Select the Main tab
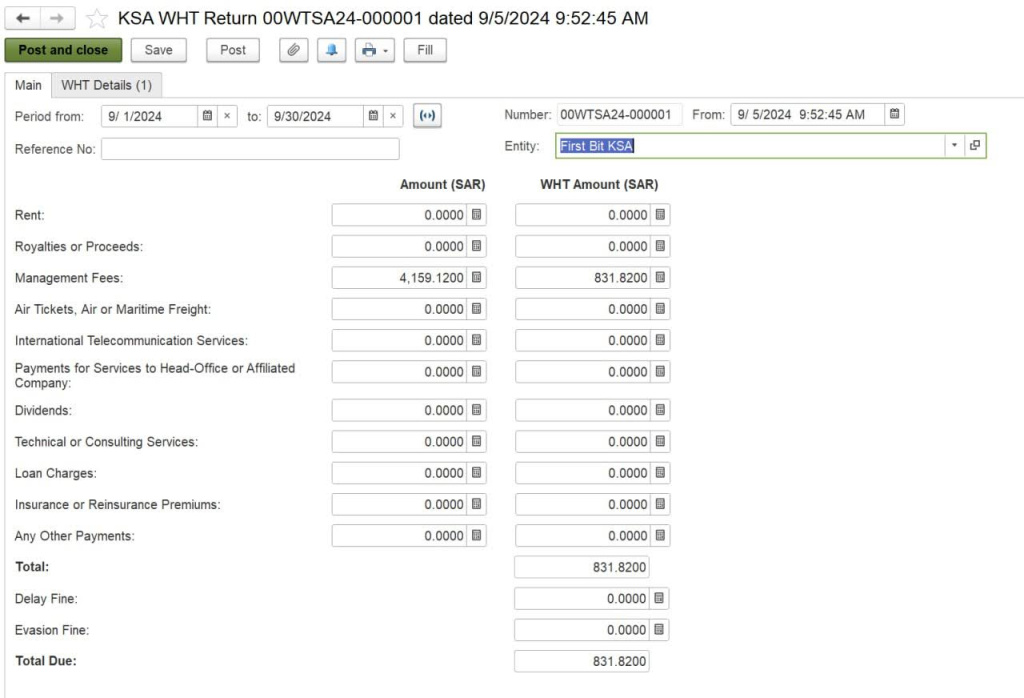Screen dimensions: 1024x698 27,85
